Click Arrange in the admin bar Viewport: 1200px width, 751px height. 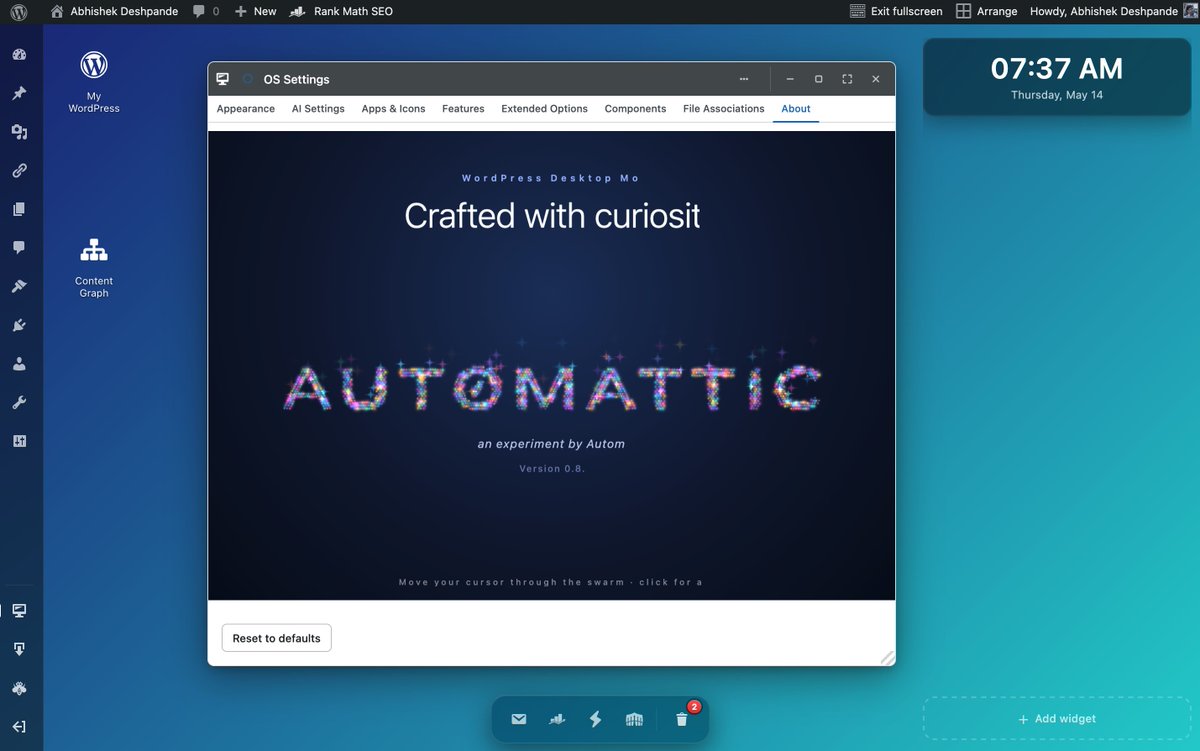(986, 11)
